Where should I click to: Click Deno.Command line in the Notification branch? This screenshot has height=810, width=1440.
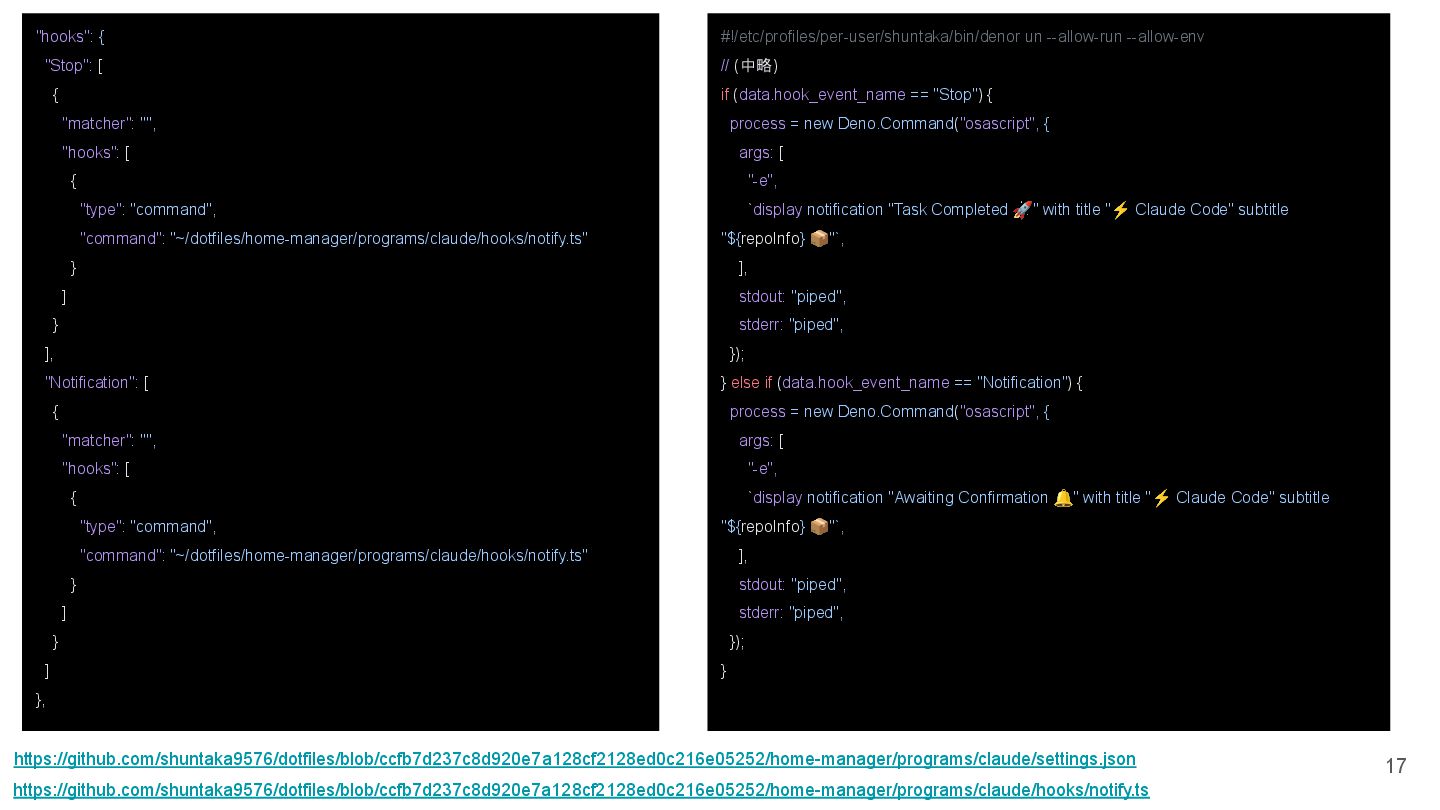(x=889, y=412)
